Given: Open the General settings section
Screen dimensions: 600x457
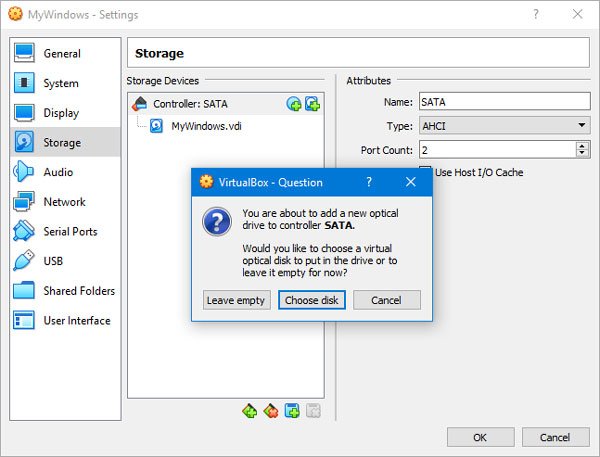Looking at the screenshot, I should (x=62, y=54).
